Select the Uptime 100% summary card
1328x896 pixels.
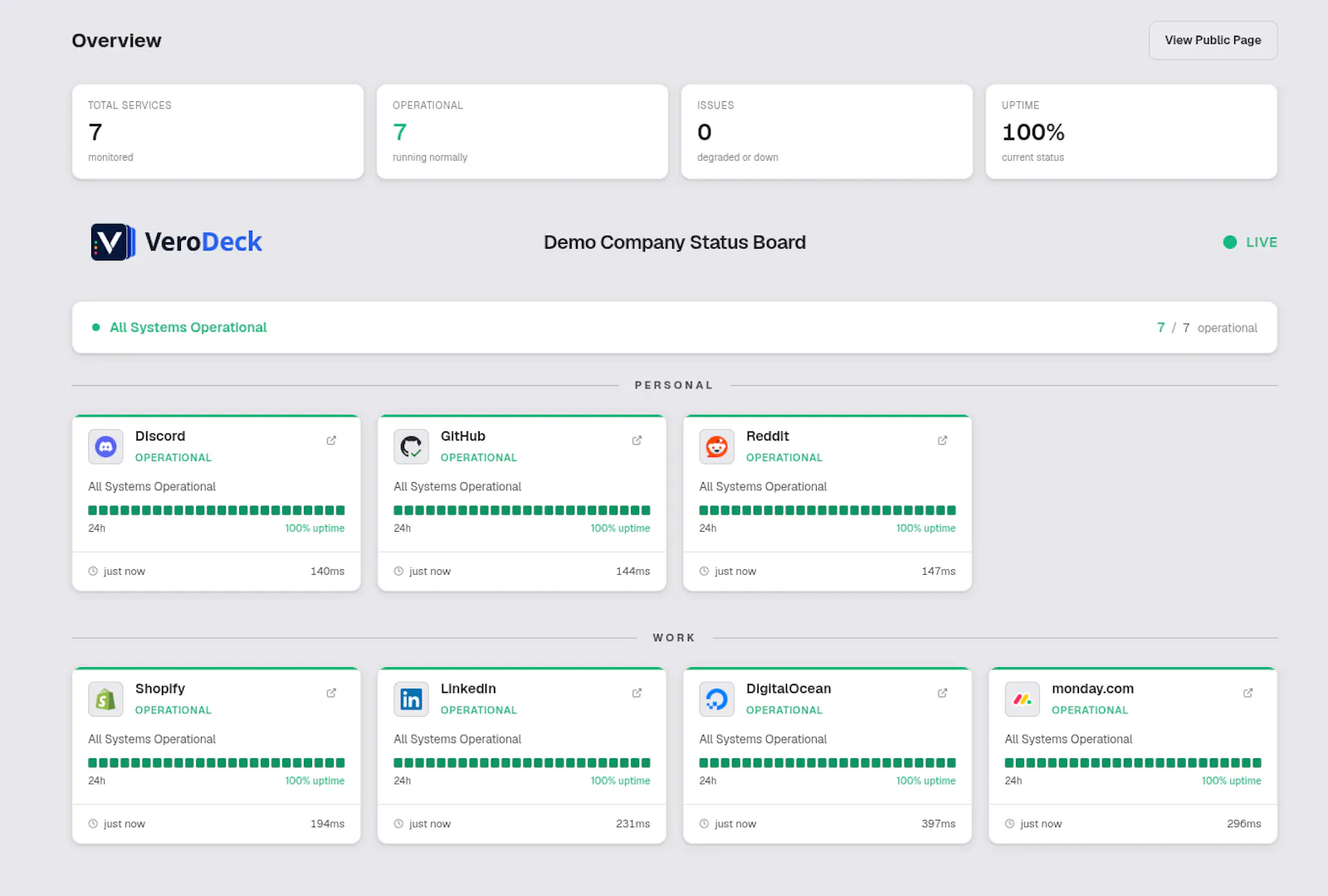point(1131,131)
